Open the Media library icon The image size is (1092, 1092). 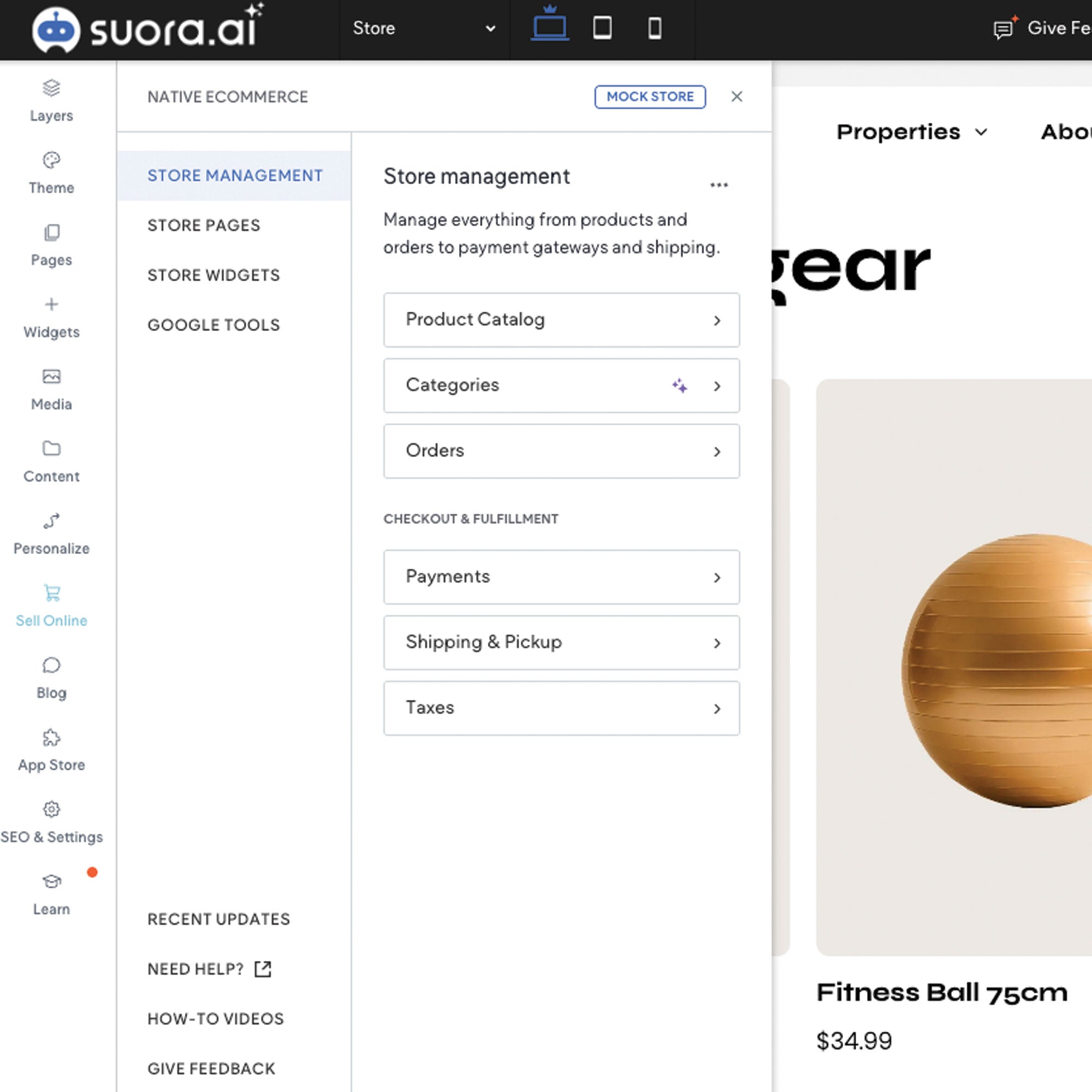51,376
